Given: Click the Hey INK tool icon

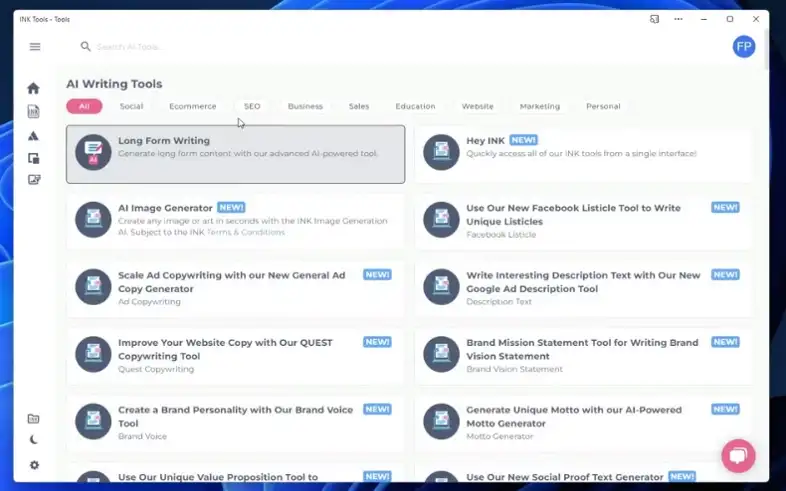Looking at the screenshot, I should pyautogui.click(x=441, y=152).
